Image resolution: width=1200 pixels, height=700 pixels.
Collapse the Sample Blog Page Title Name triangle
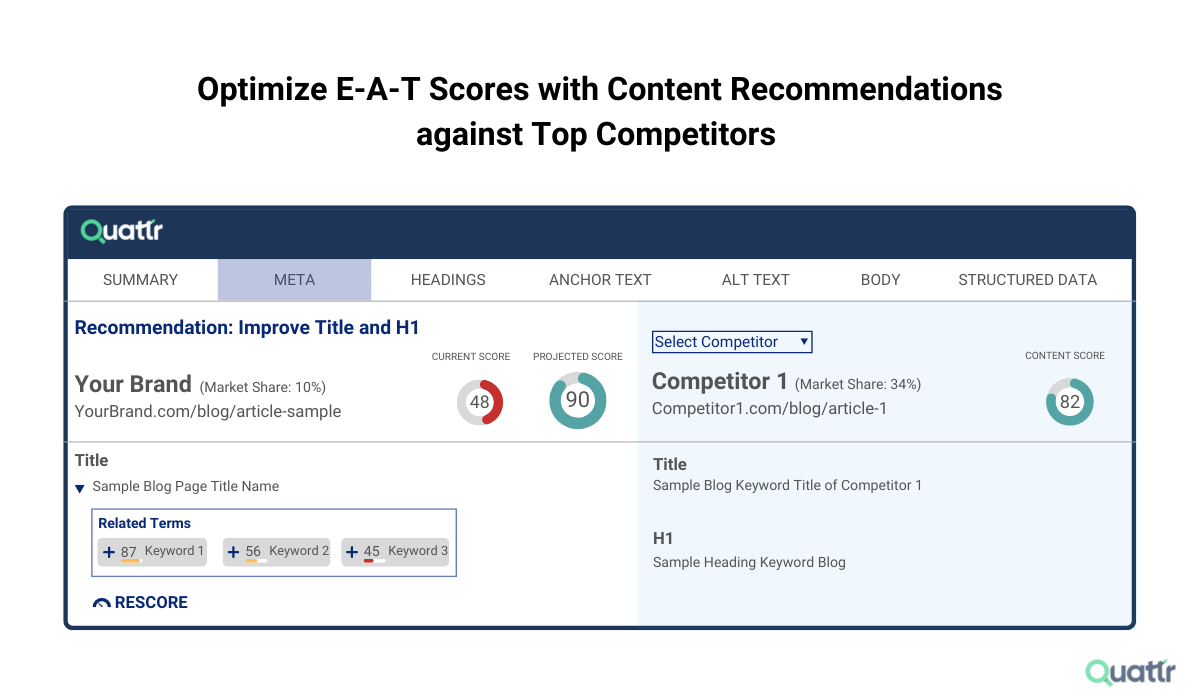click(x=80, y=489)
